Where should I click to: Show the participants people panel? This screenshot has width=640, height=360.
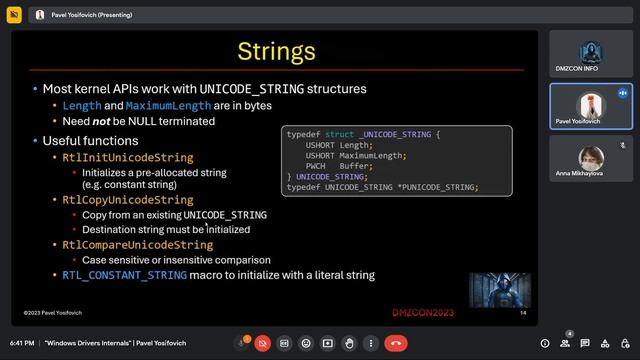tap(565, 344)
